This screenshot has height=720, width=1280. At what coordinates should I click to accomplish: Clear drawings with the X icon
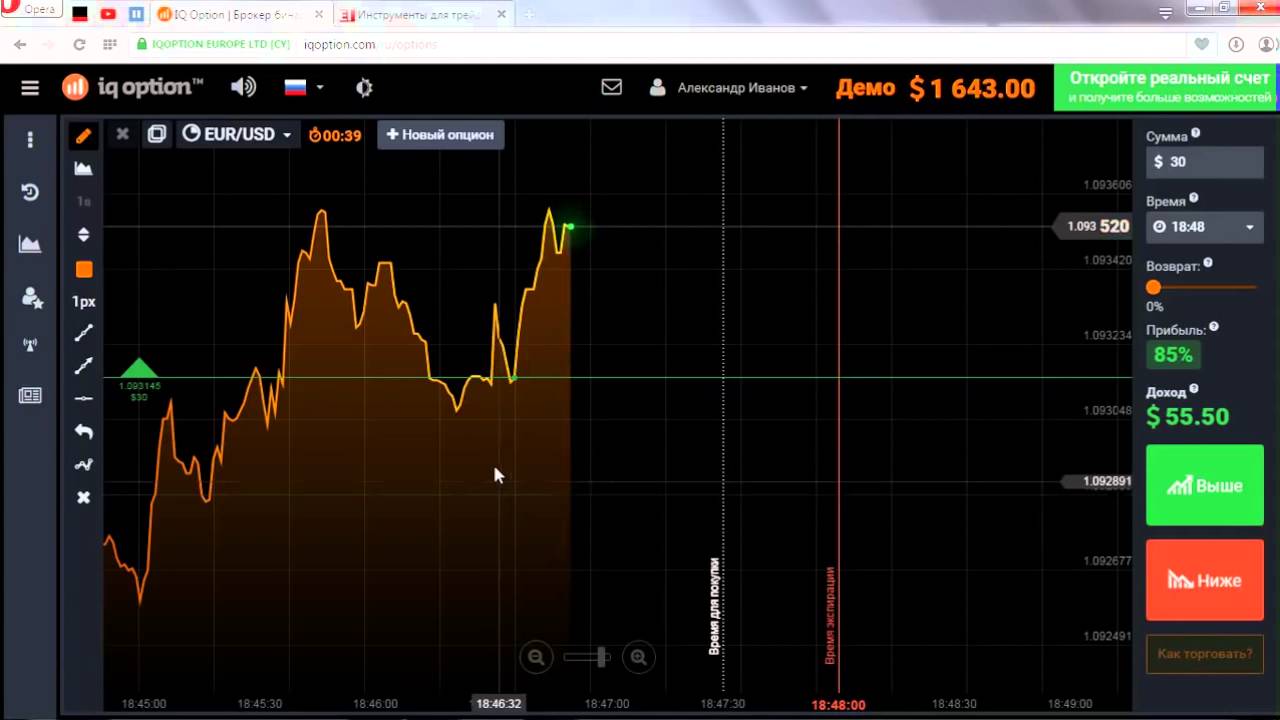84,497
